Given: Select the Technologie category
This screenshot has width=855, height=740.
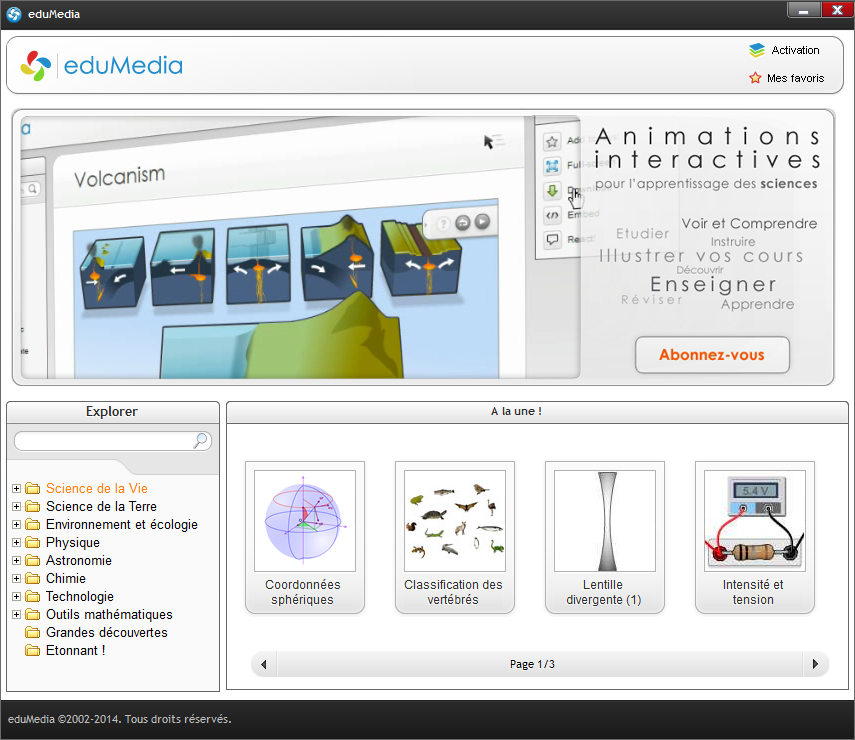Looking at the screenshot, I should click(80, 596).
